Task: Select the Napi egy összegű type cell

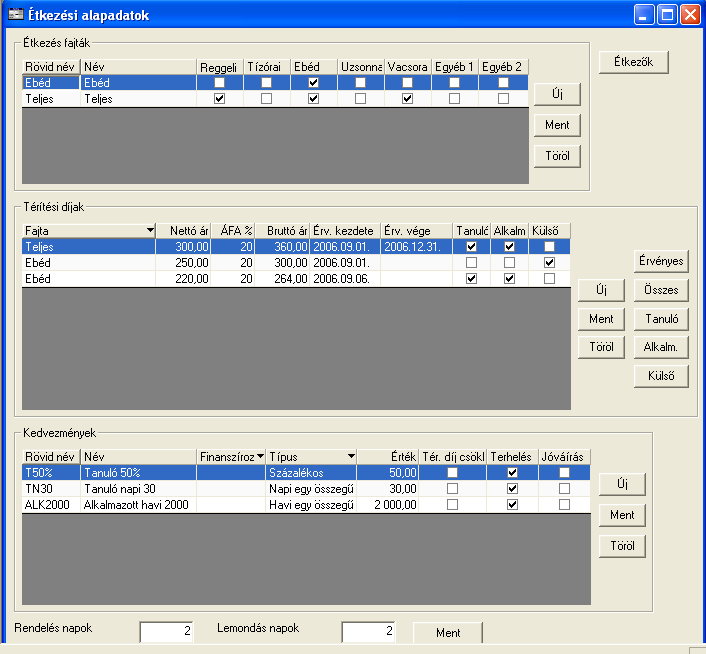Action: [x=311, y=489]
